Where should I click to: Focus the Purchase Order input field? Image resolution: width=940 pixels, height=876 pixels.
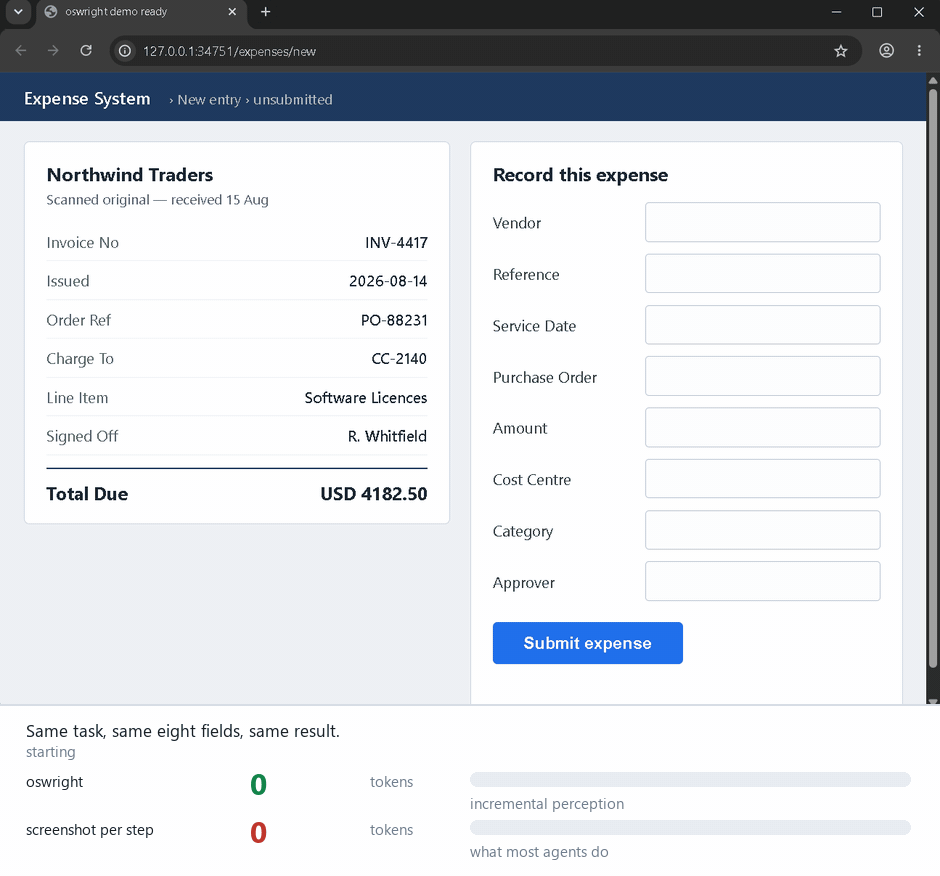763,376
